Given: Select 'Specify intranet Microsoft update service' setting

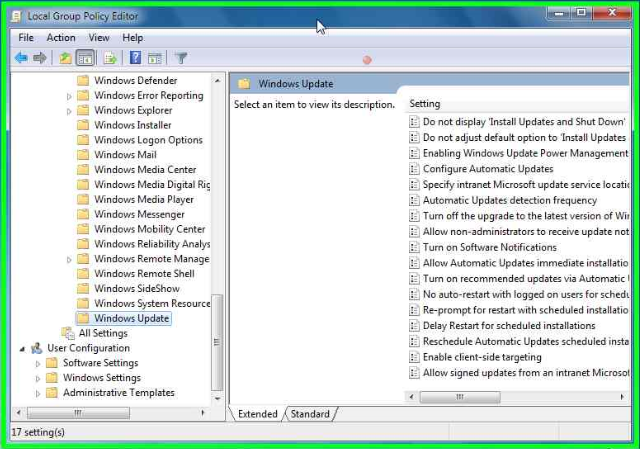Looking at the screenshot, I should pos(526,184).
